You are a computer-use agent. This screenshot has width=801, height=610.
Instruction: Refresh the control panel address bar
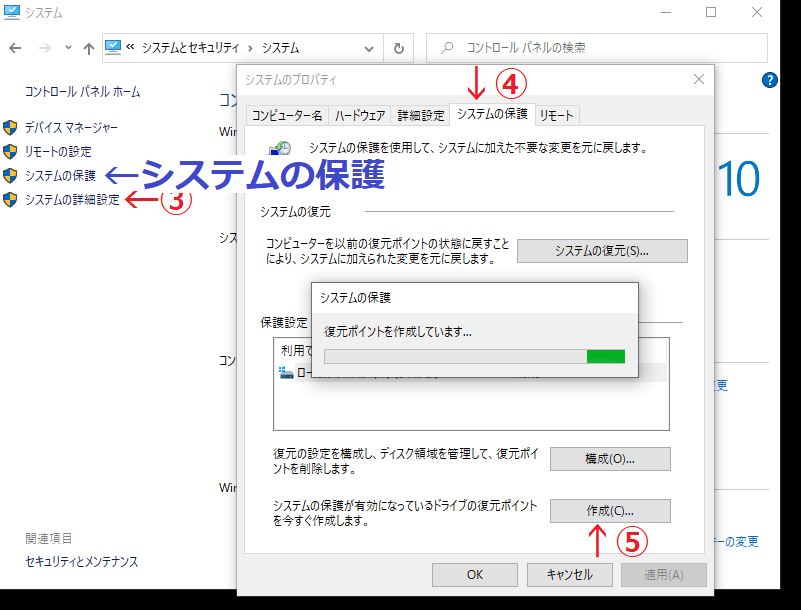click(x=399, y=48)
